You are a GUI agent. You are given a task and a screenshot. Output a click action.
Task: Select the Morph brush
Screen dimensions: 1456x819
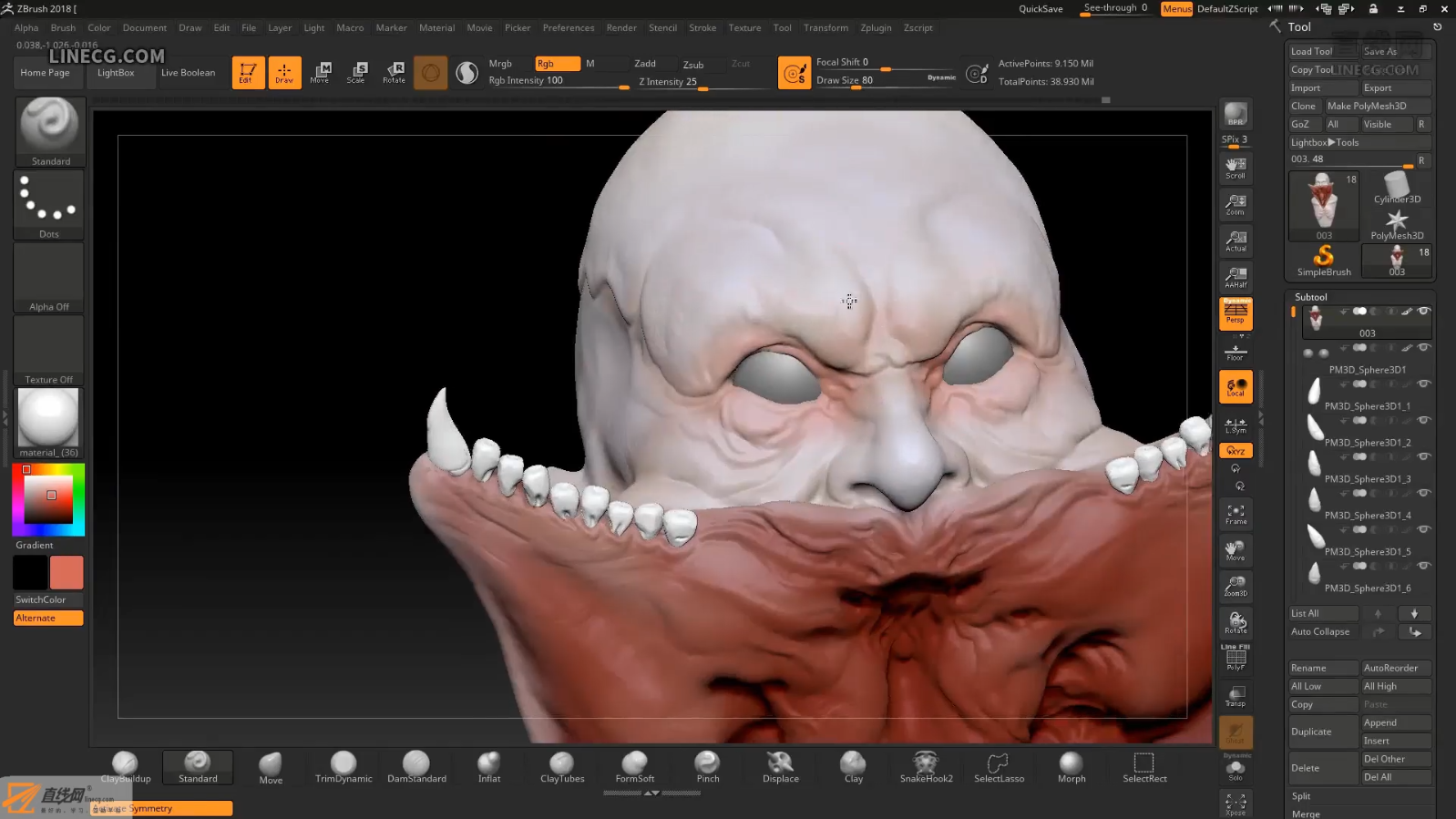(1071, 767)
